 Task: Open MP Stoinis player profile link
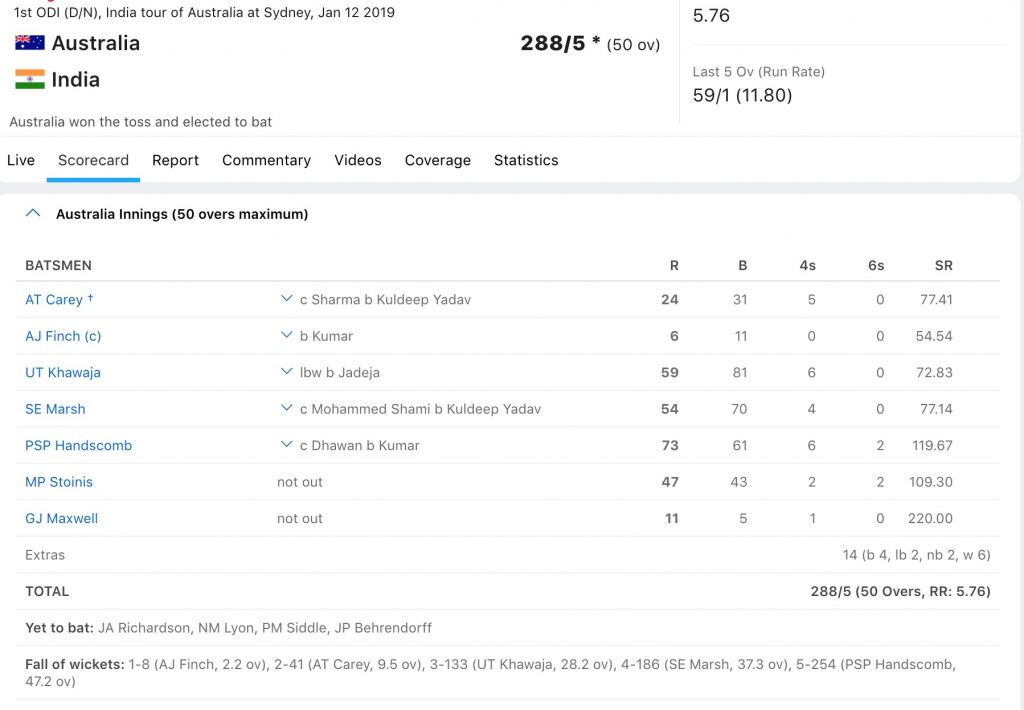[x=59, y=482]
